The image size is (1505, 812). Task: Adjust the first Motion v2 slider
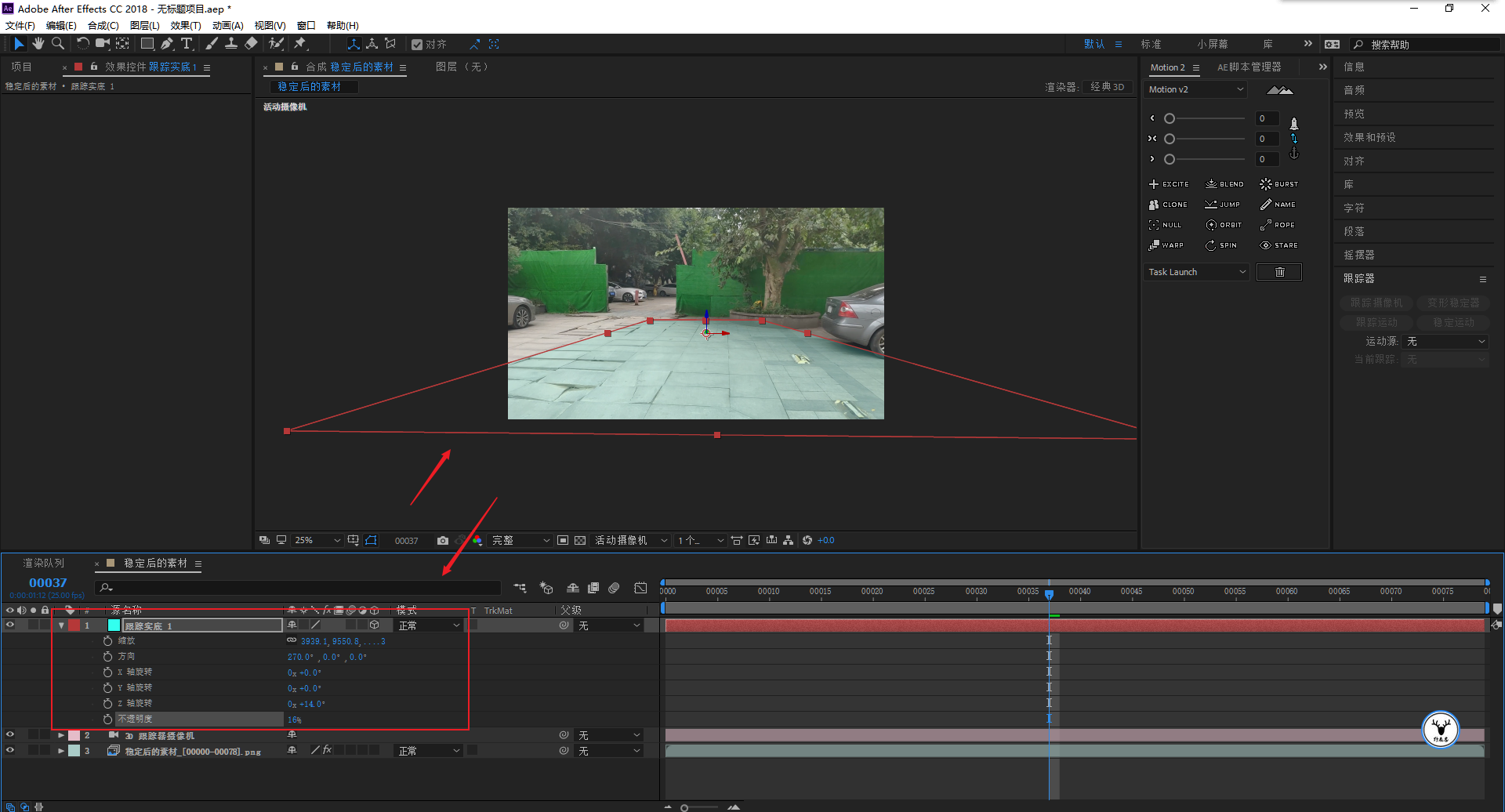click(1169, 118)
